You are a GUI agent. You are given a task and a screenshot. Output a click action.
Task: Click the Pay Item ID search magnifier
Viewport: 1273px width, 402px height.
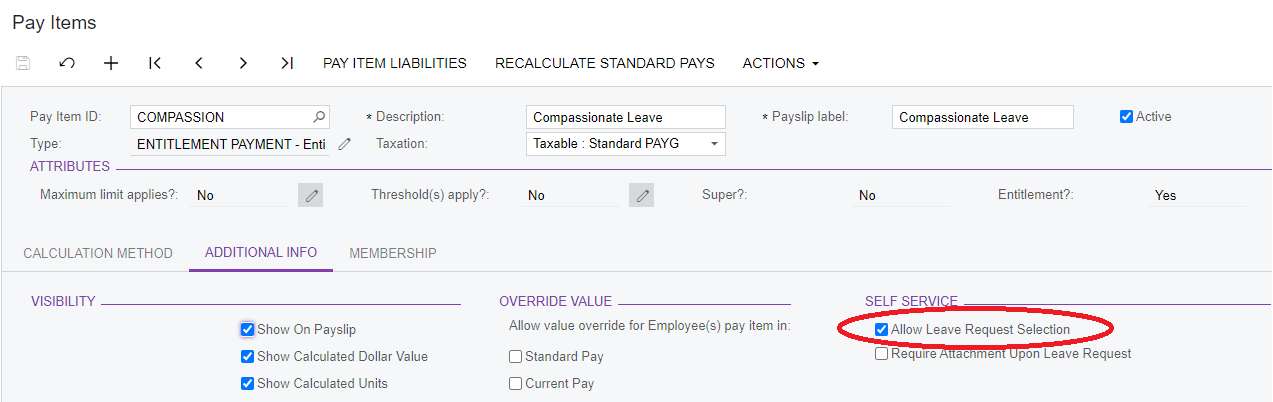tap(319, 117)
